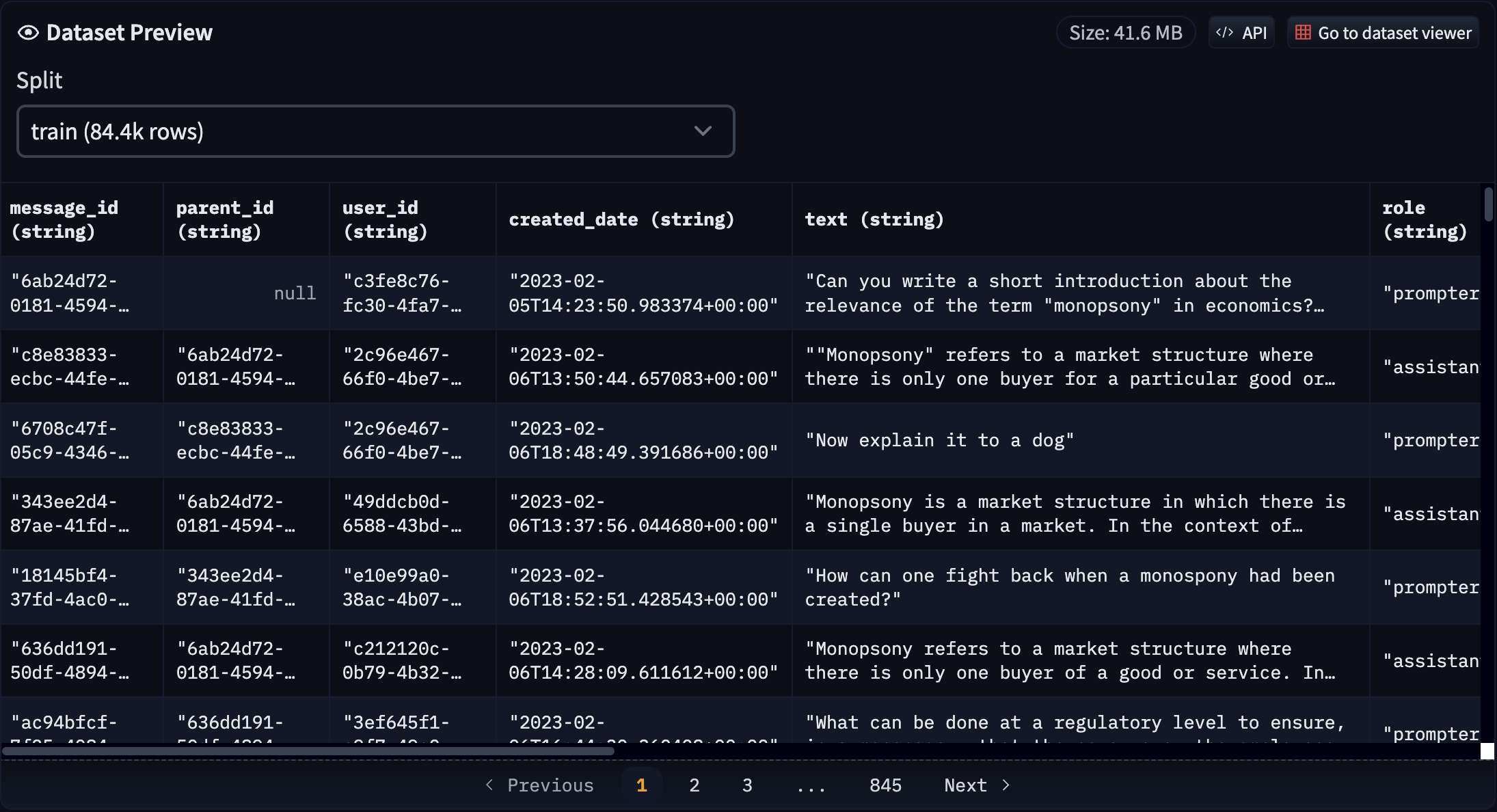Click the eye icon beside Dataset Preview
1497x812 pixels.
28,33
